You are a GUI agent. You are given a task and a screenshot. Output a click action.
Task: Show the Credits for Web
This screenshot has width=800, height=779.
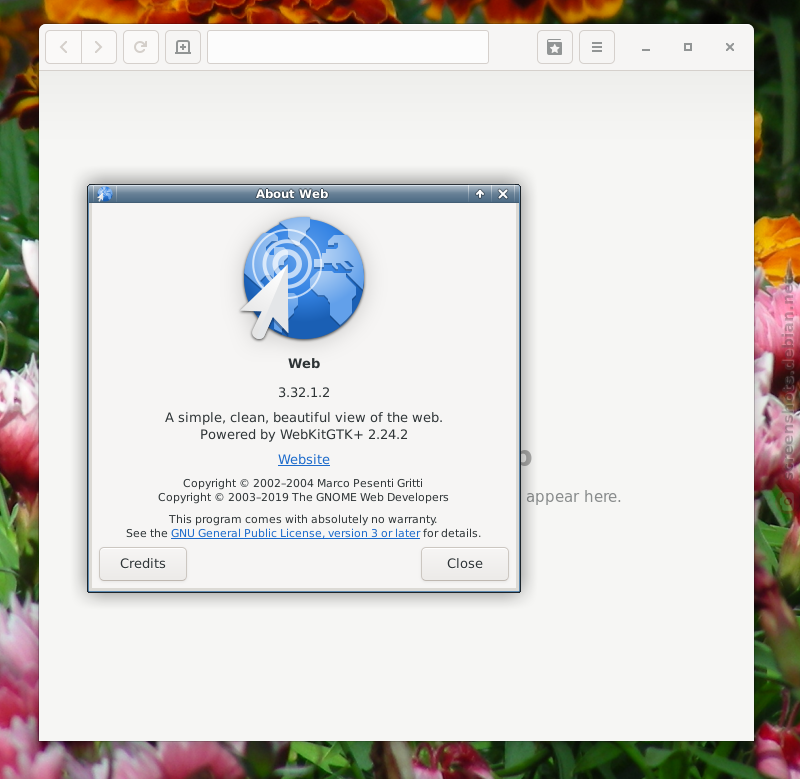point(143,564)
